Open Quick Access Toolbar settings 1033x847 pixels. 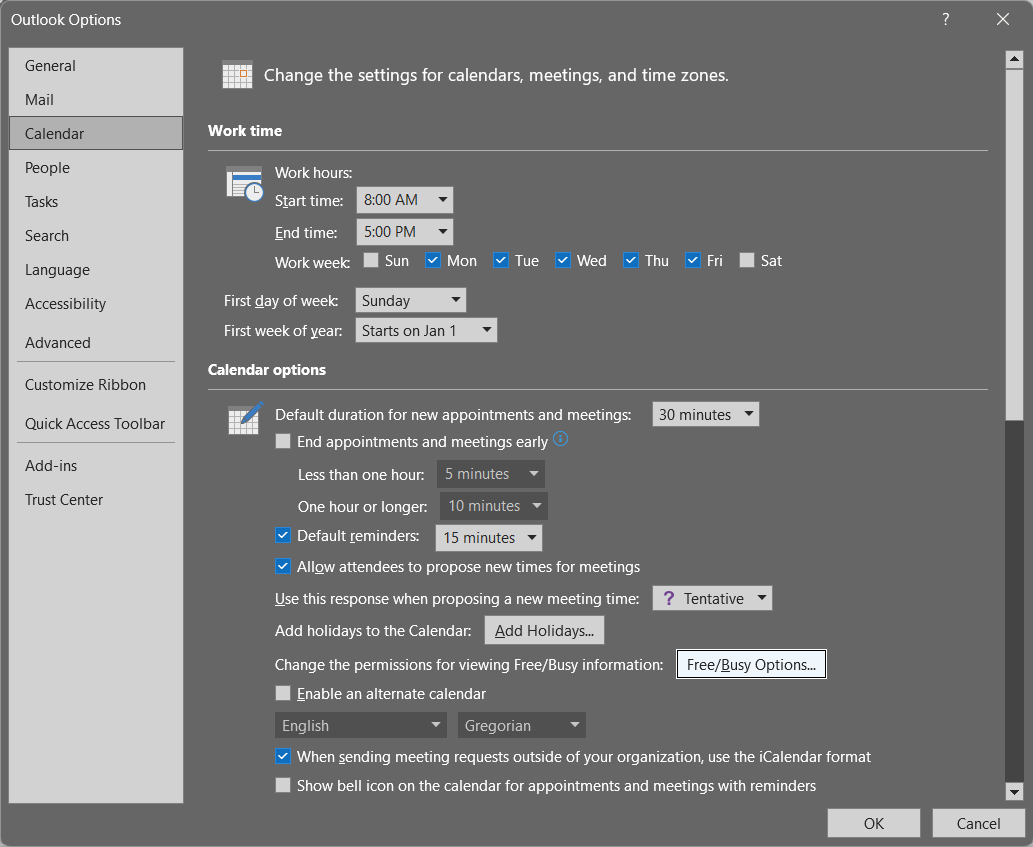click(96, 424)
